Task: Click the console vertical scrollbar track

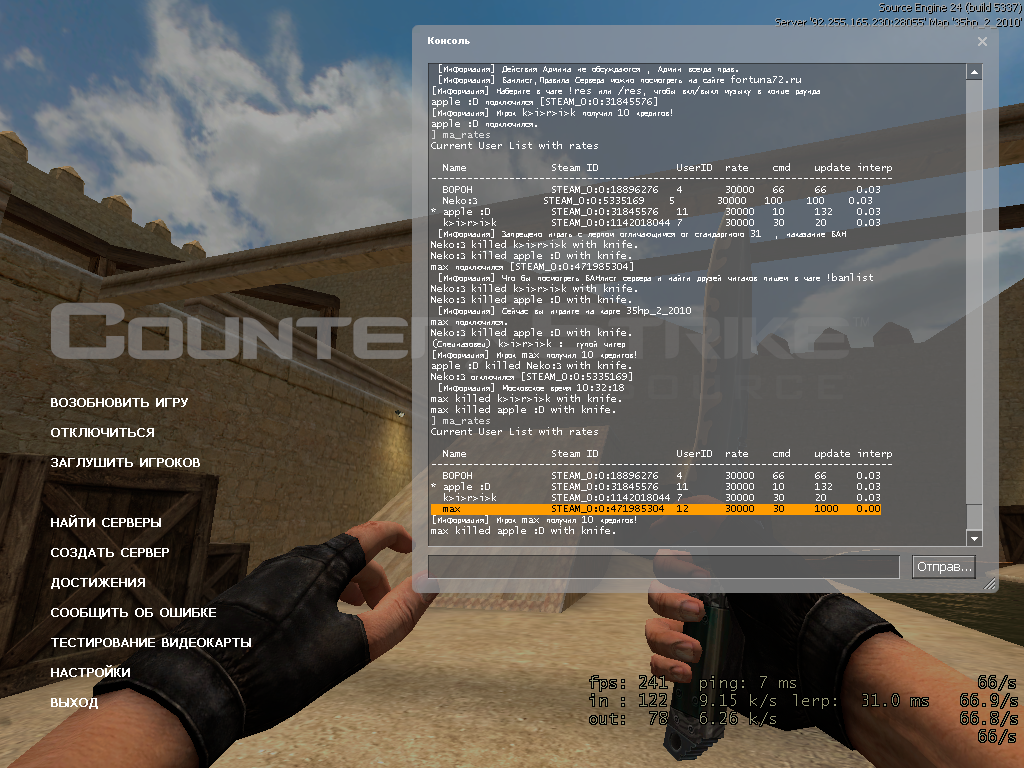Action: pos(974,305)
